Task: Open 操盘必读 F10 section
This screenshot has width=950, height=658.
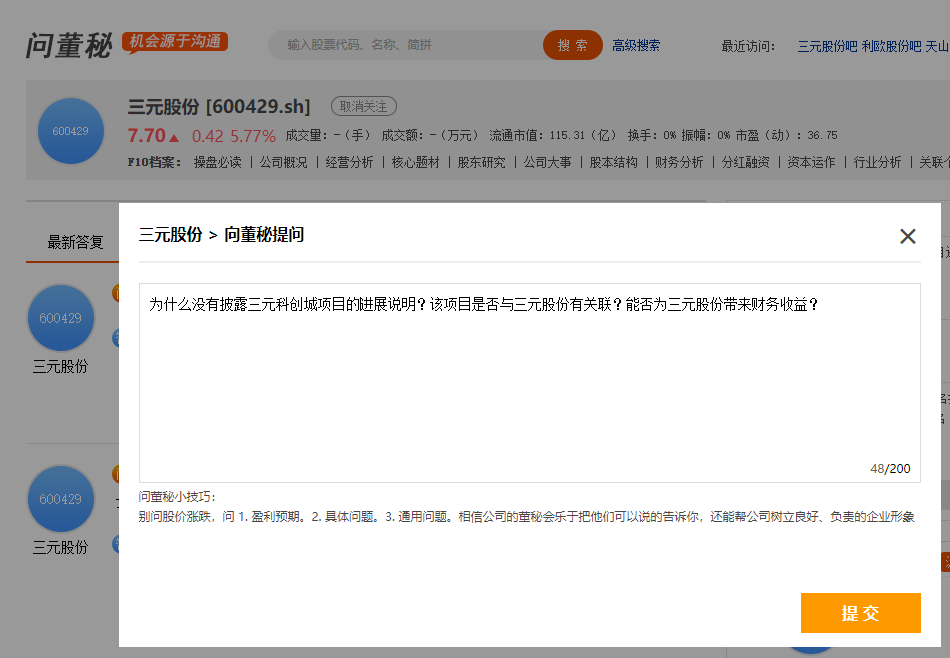Action: click(217, 162)
